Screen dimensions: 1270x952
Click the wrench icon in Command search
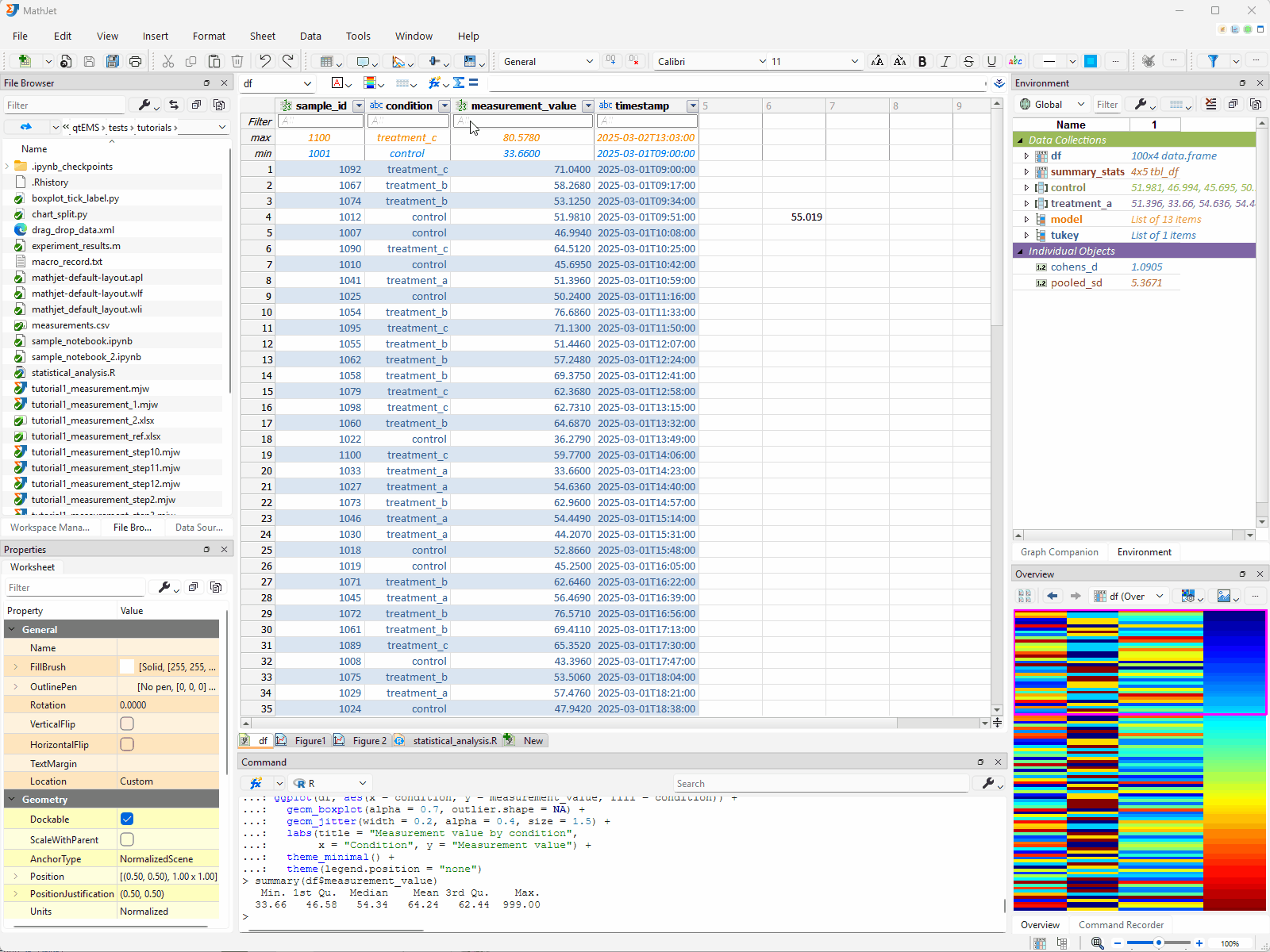988,783
